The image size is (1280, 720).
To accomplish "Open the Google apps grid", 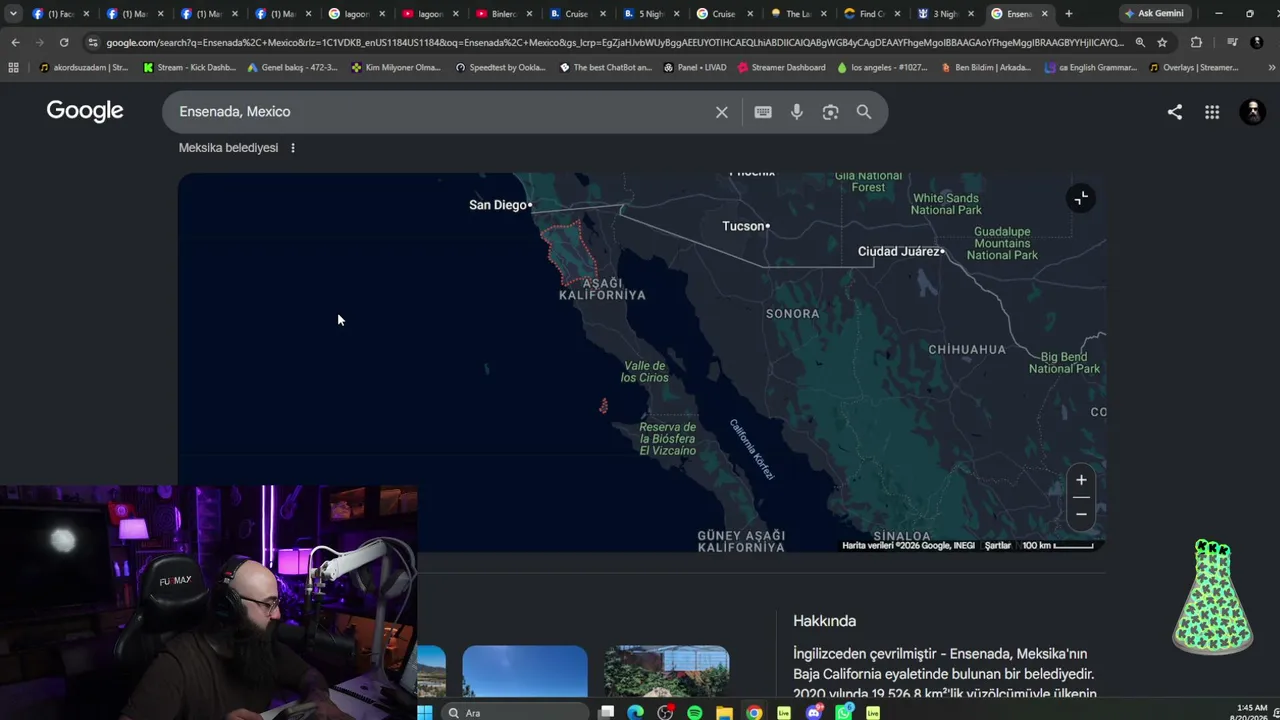I will [1212, 112].
